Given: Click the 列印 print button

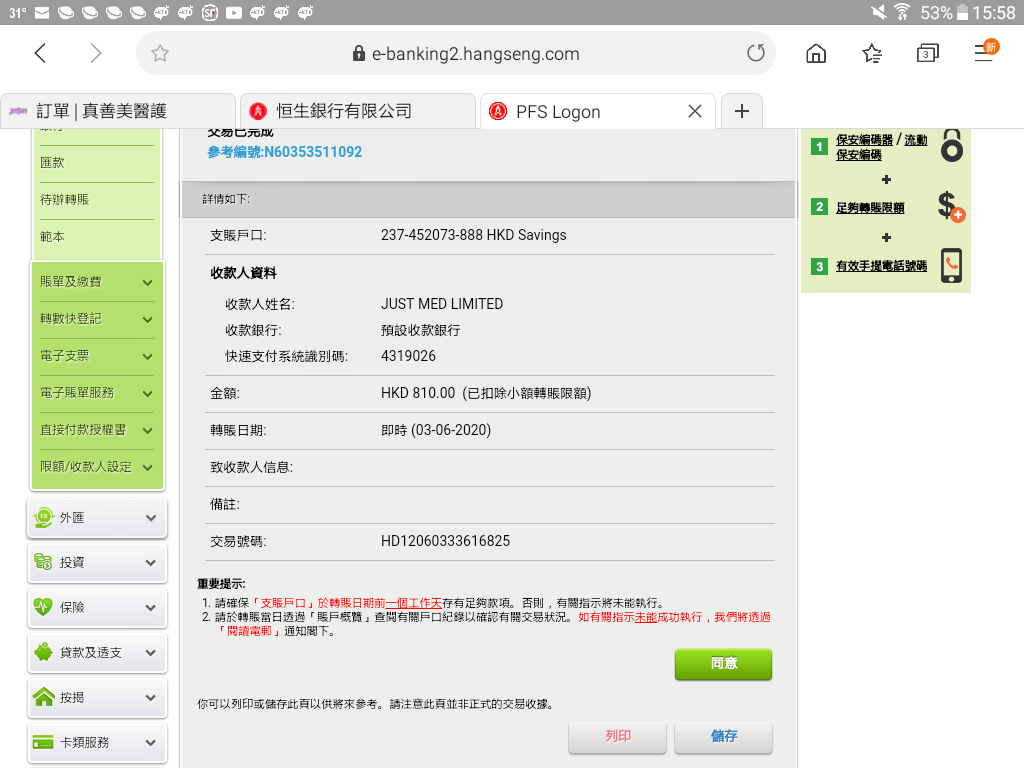Looking at the screenshot, I should 618,737.
